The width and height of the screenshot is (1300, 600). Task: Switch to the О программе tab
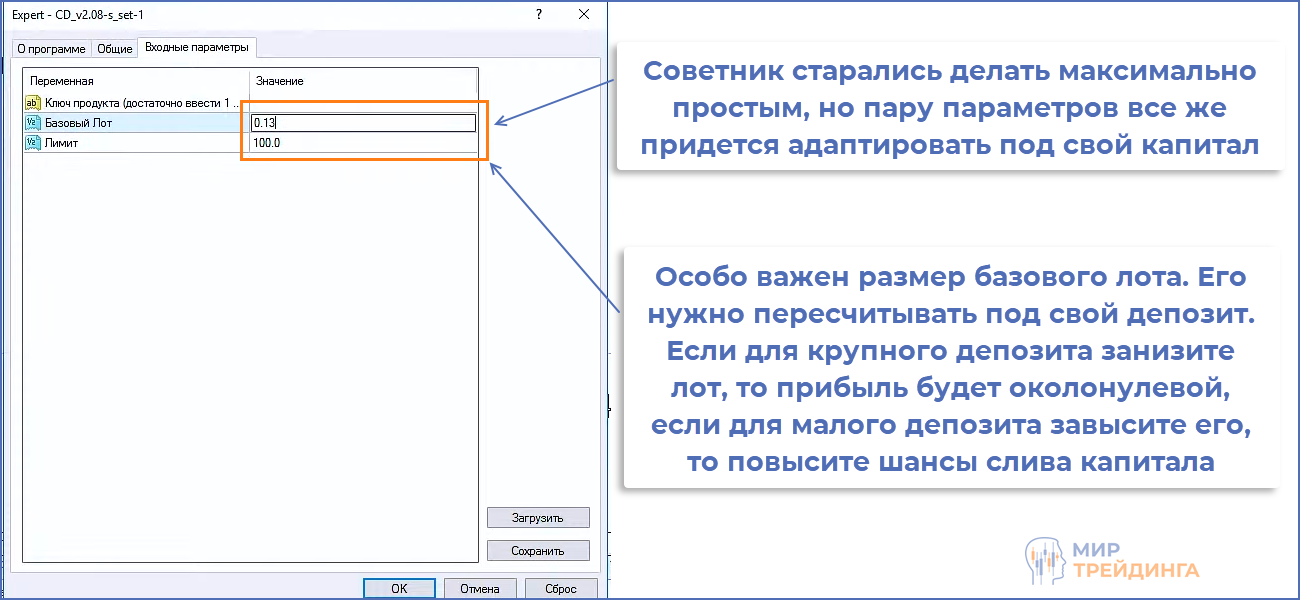tap(51, 48)
